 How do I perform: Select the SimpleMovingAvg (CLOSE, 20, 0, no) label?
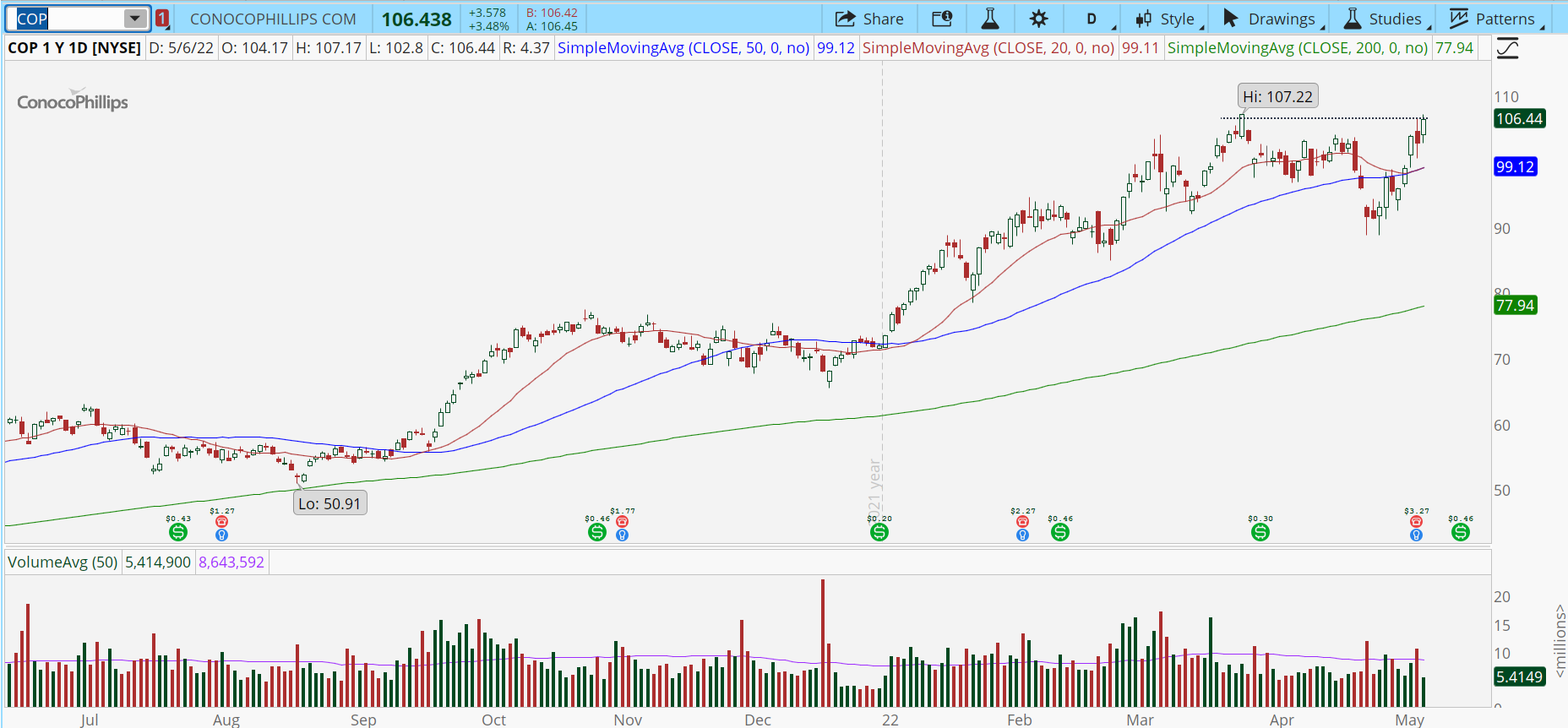988,48
